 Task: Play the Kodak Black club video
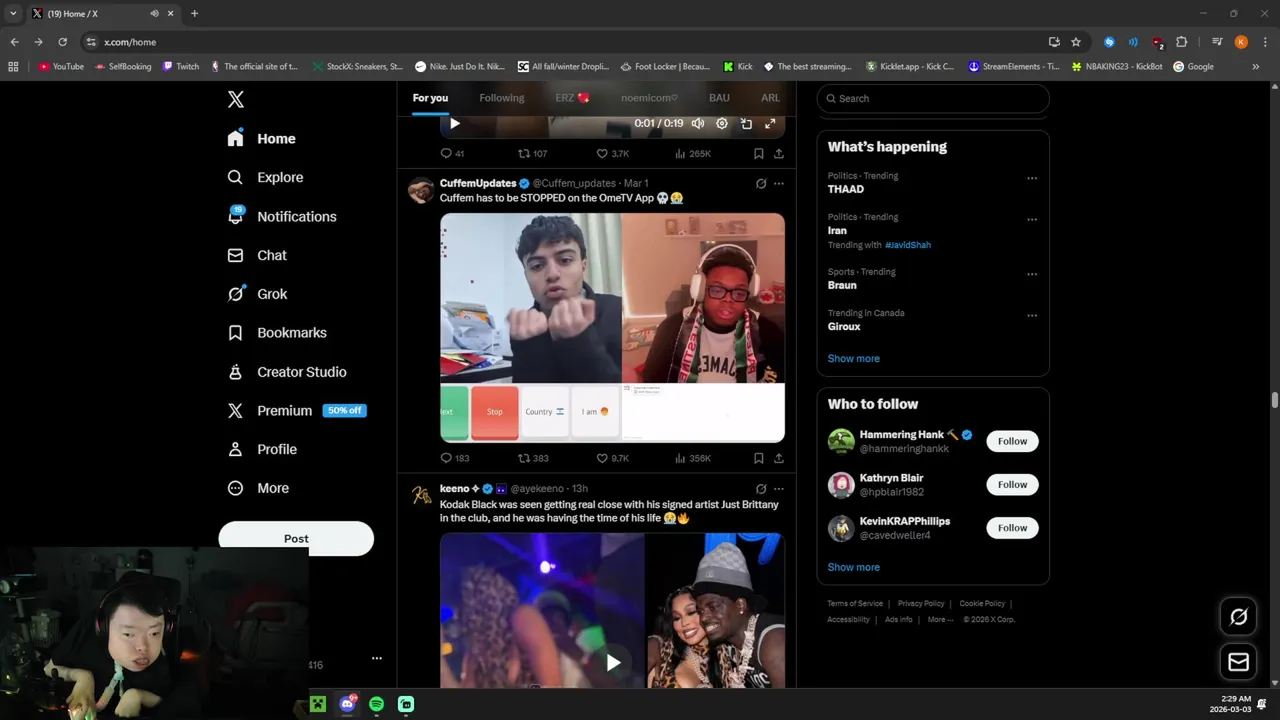613,662
